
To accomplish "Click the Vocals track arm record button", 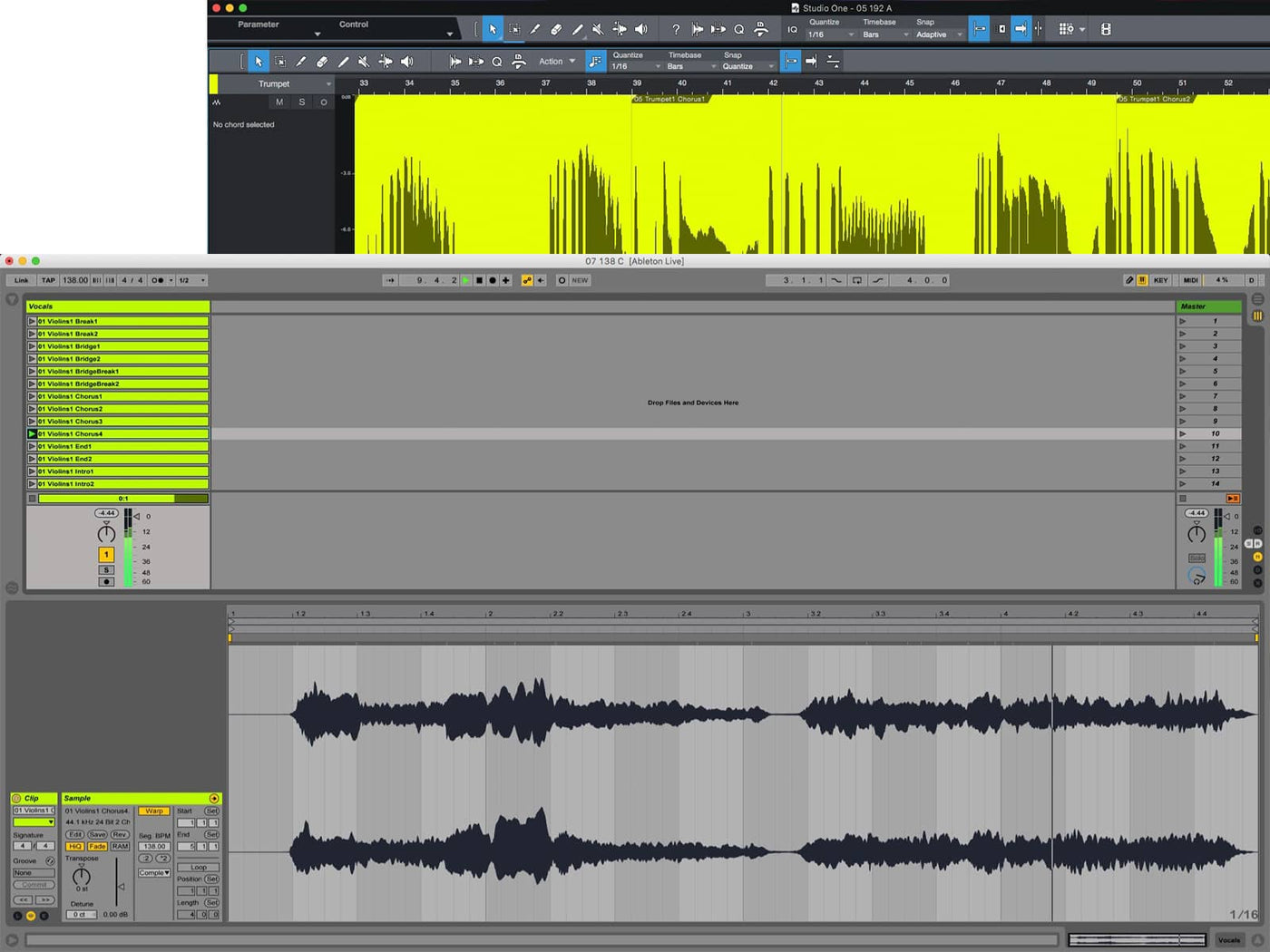I will tap(106, 581).
